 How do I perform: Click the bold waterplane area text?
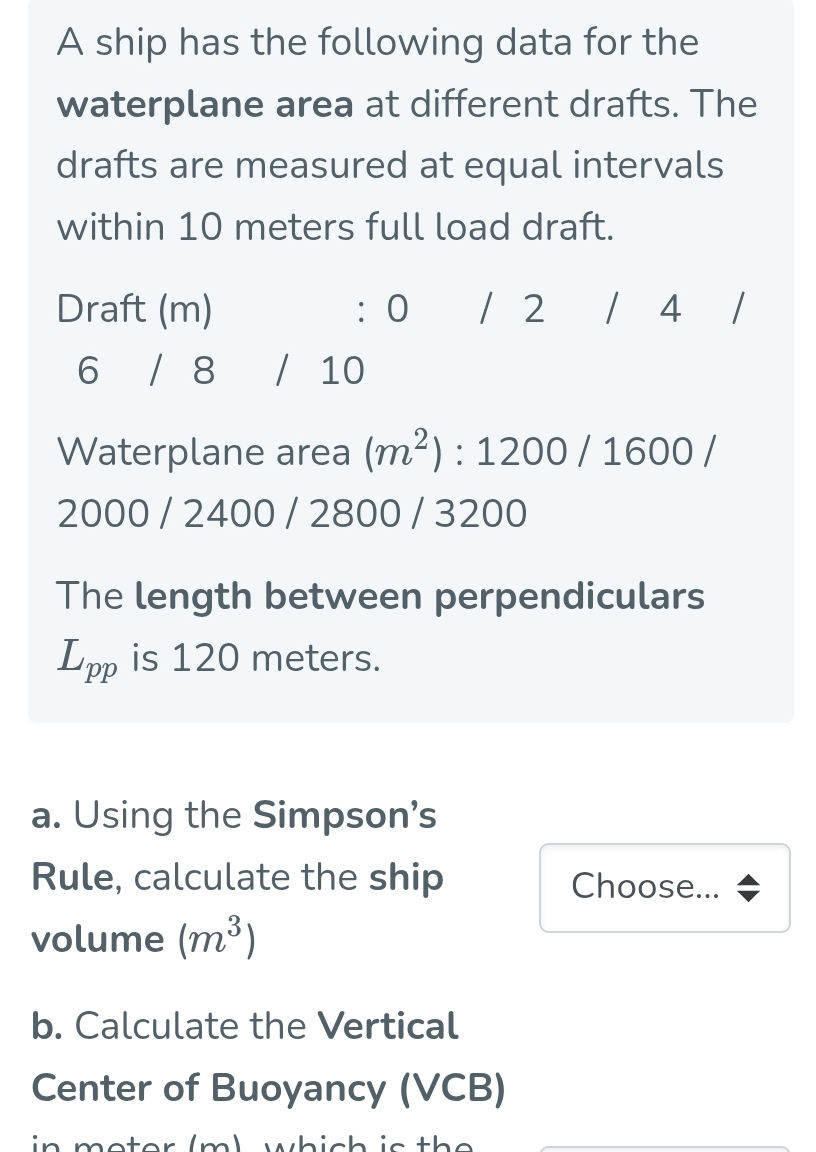(x=203, y=103)
